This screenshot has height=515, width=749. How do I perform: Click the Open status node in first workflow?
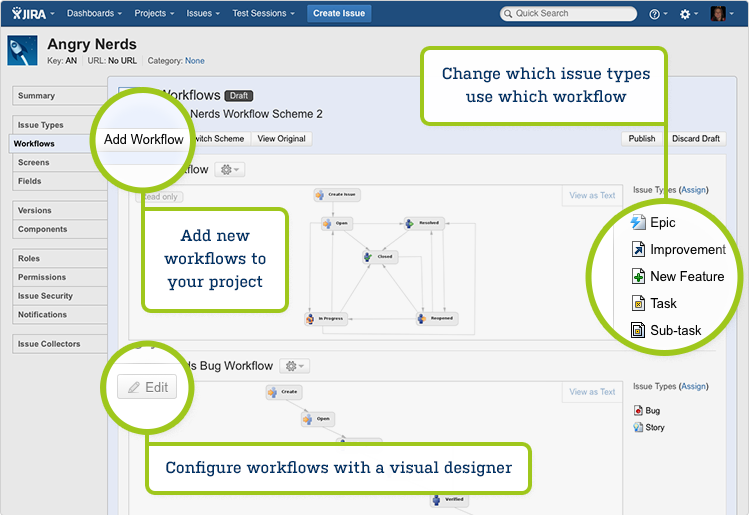(336, 223)
